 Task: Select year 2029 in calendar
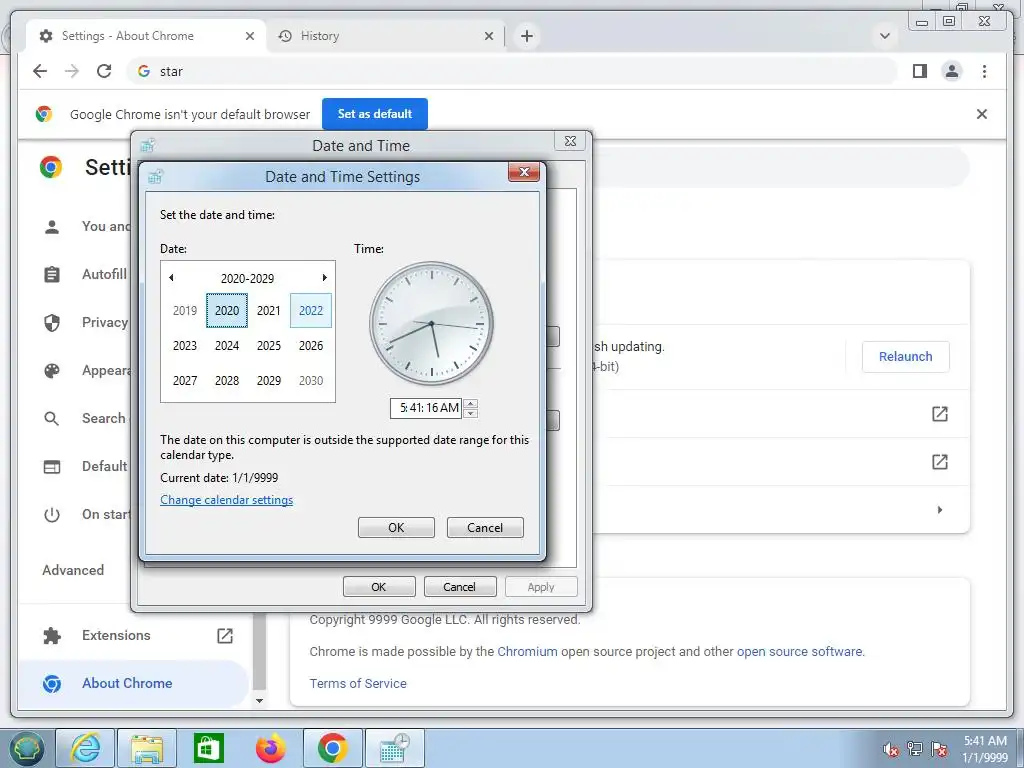pos(268,381)
